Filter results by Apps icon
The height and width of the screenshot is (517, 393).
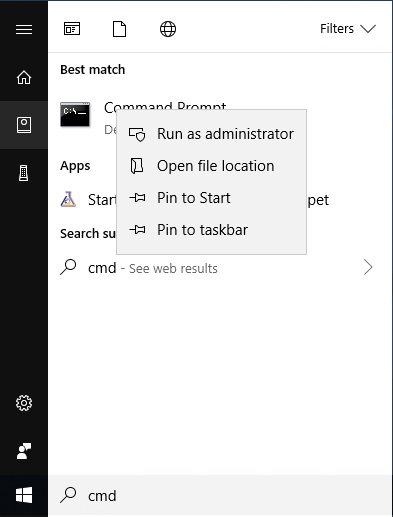pyautogui.click(x=72, y=29)
